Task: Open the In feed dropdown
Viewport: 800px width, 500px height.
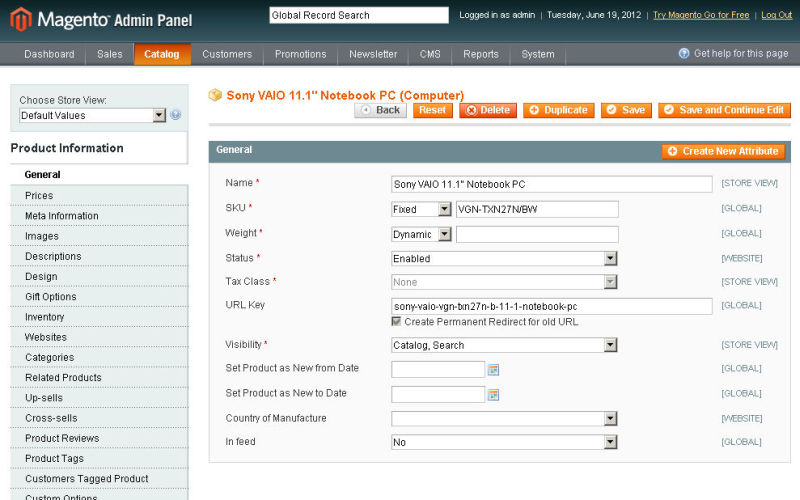Action: (x=504, y=442)
